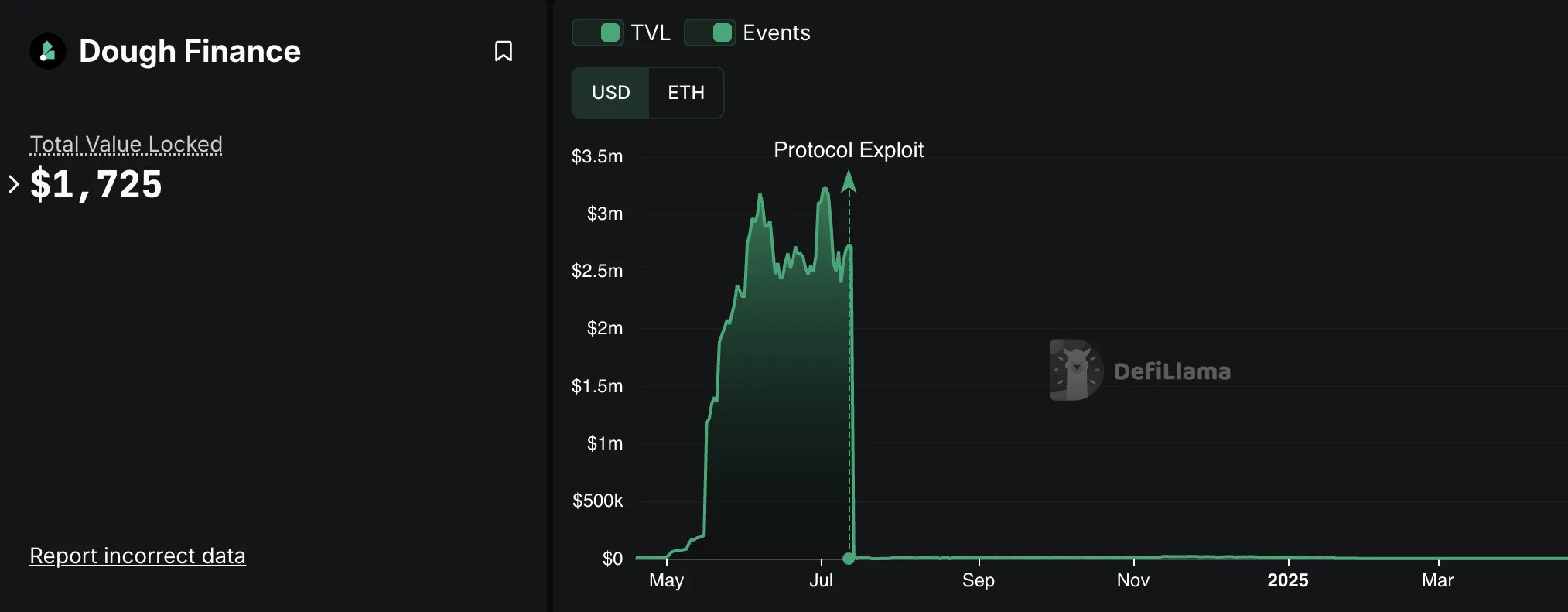Click the 2025 label on the time axis
Image resolution: width=1568 pixels, height=612 pixels.
coord(1287,580)
